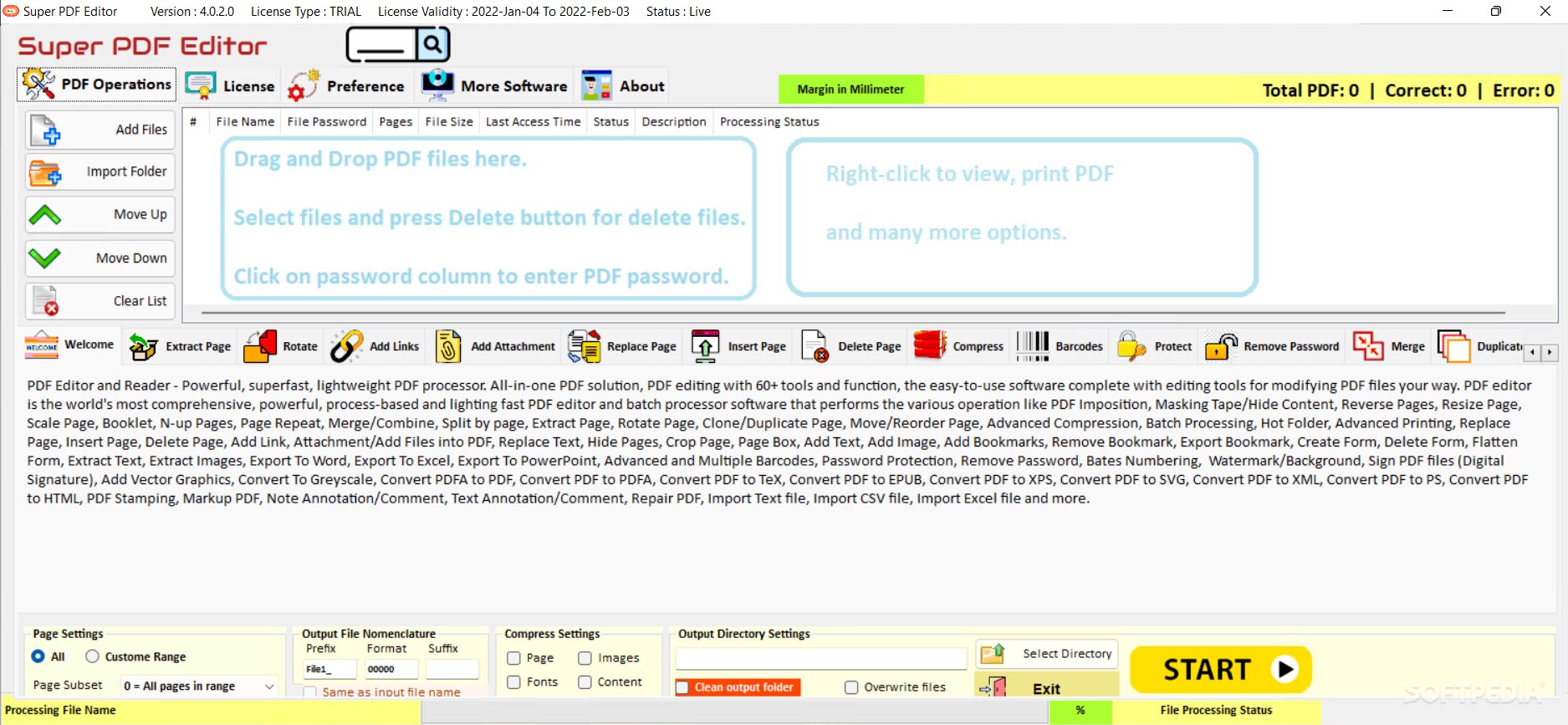Open the Extract Page tab
This screenshot has width=1568, height=725.
point(180,346)
